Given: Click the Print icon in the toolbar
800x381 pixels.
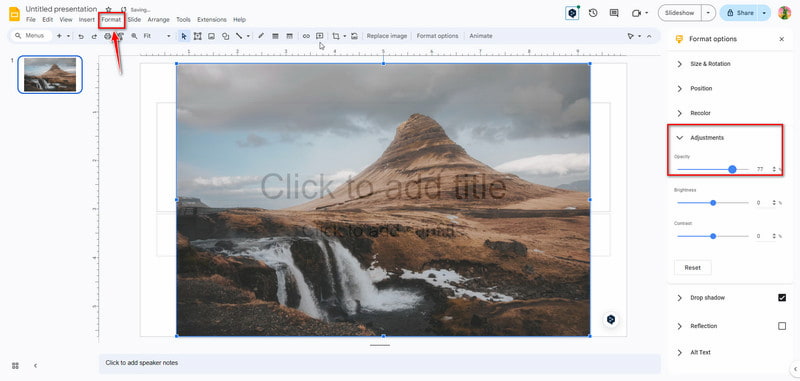Looking at the screenshot, I should (x=108, y=36).
